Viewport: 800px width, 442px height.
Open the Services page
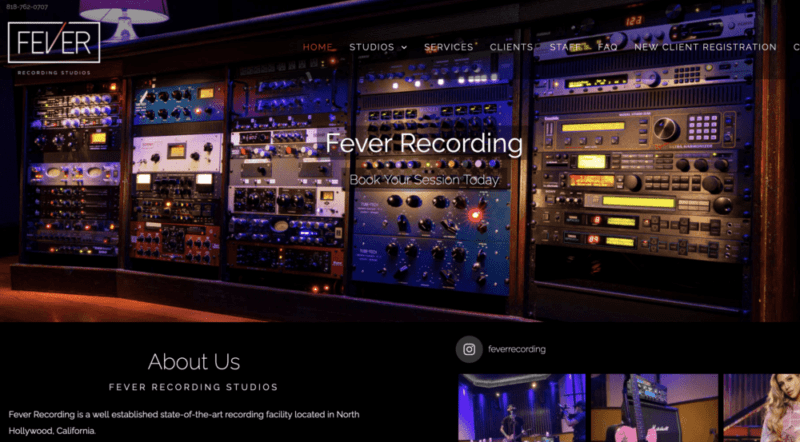click(x=448, y=47)
